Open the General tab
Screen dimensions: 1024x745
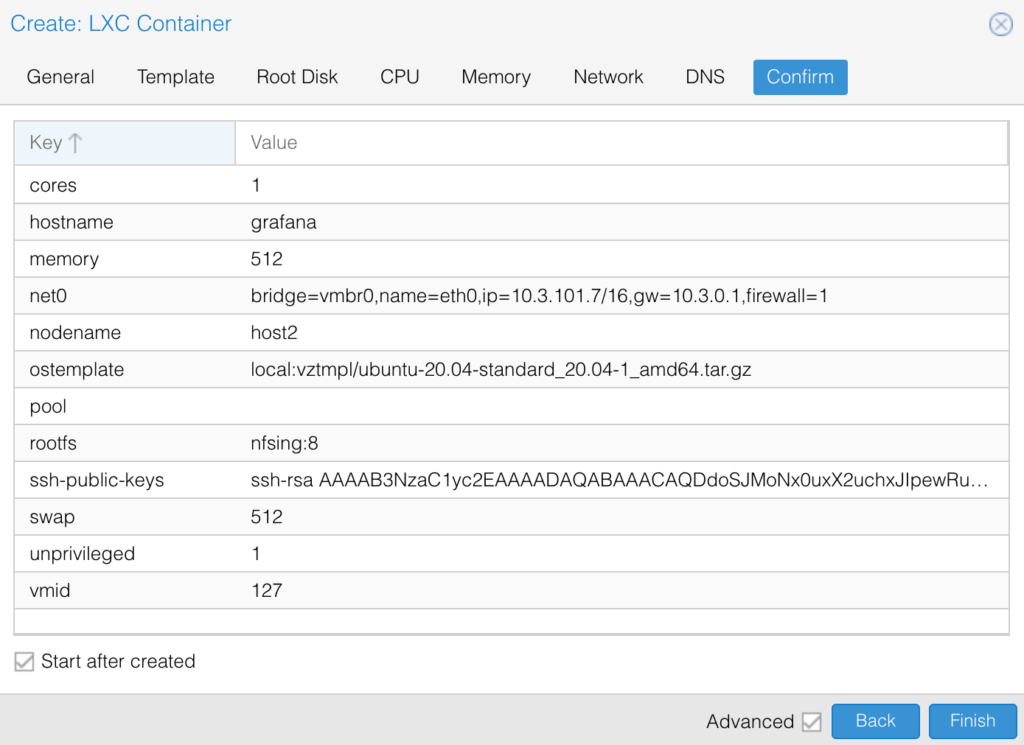(60, 77)
